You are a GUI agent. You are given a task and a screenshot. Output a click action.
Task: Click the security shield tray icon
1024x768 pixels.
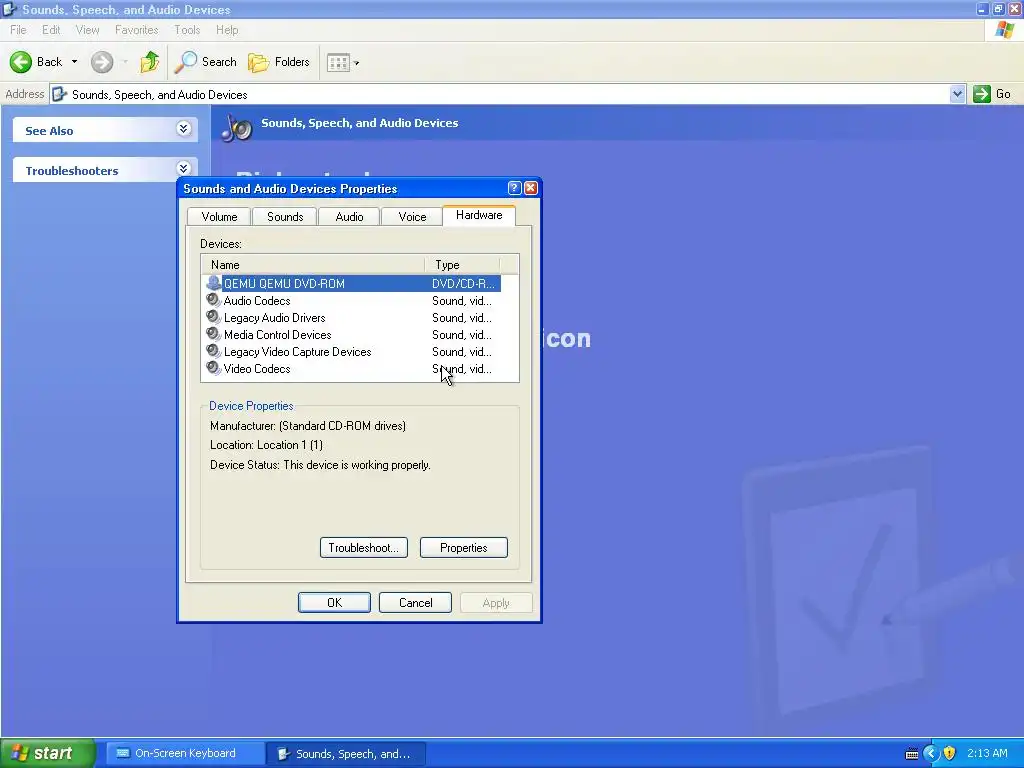(950, 753)
